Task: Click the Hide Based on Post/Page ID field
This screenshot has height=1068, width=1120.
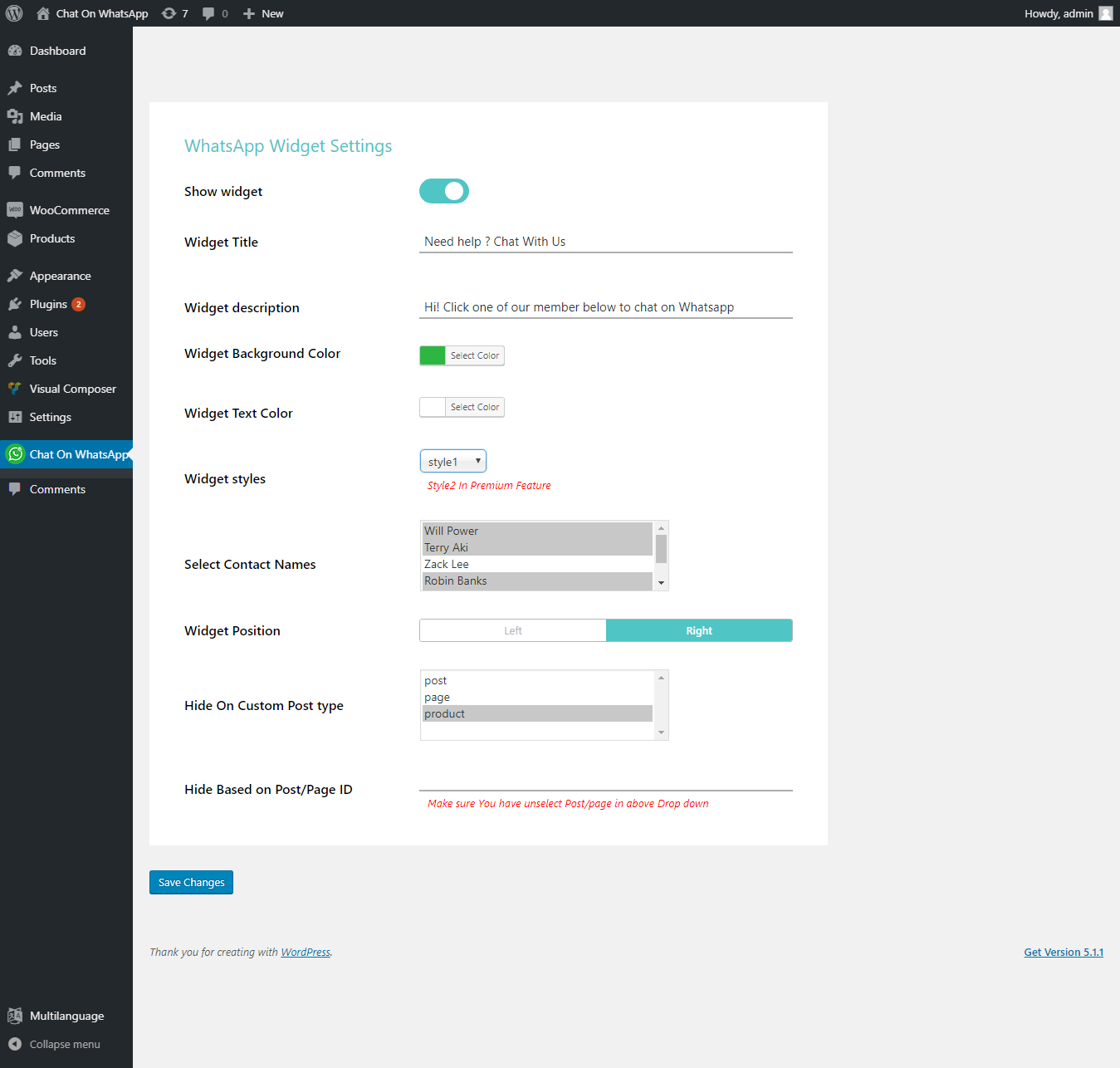Action: click(x=606, y=781)
